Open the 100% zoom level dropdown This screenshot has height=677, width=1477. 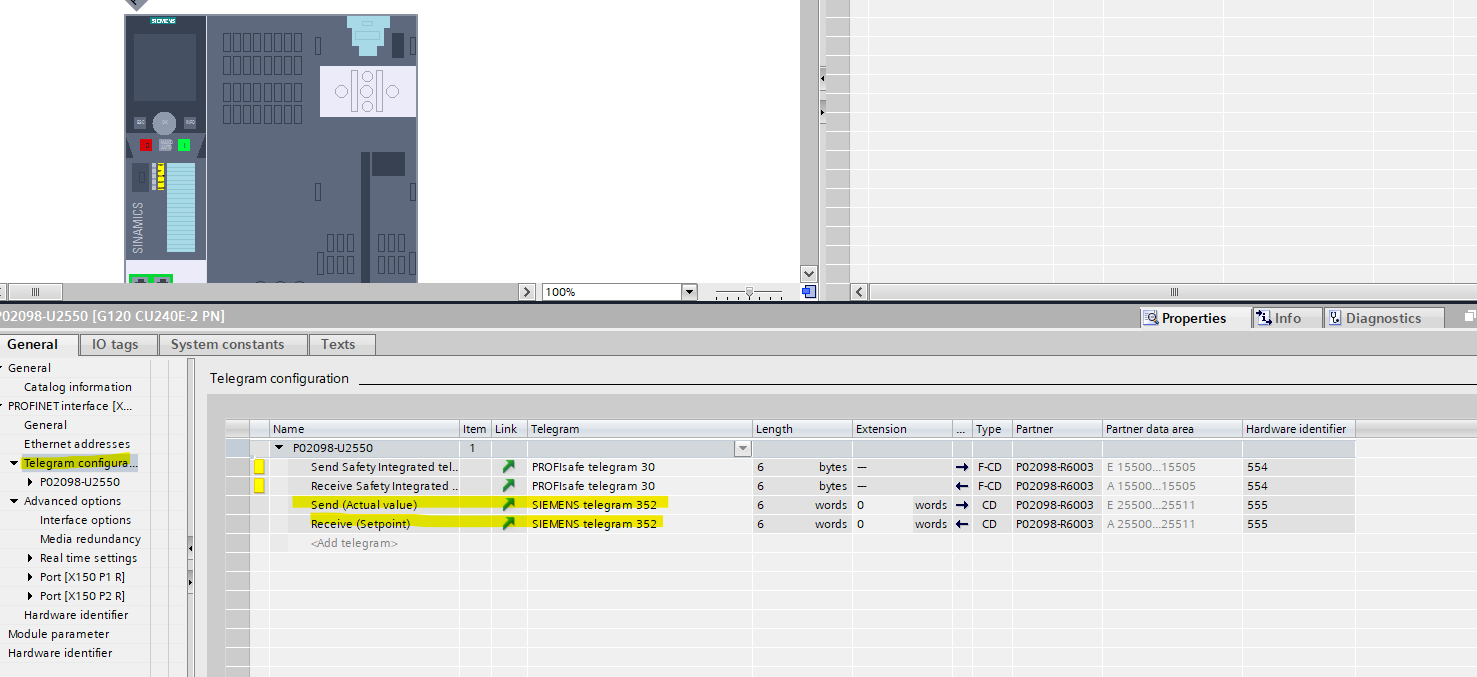coord(688,292)
